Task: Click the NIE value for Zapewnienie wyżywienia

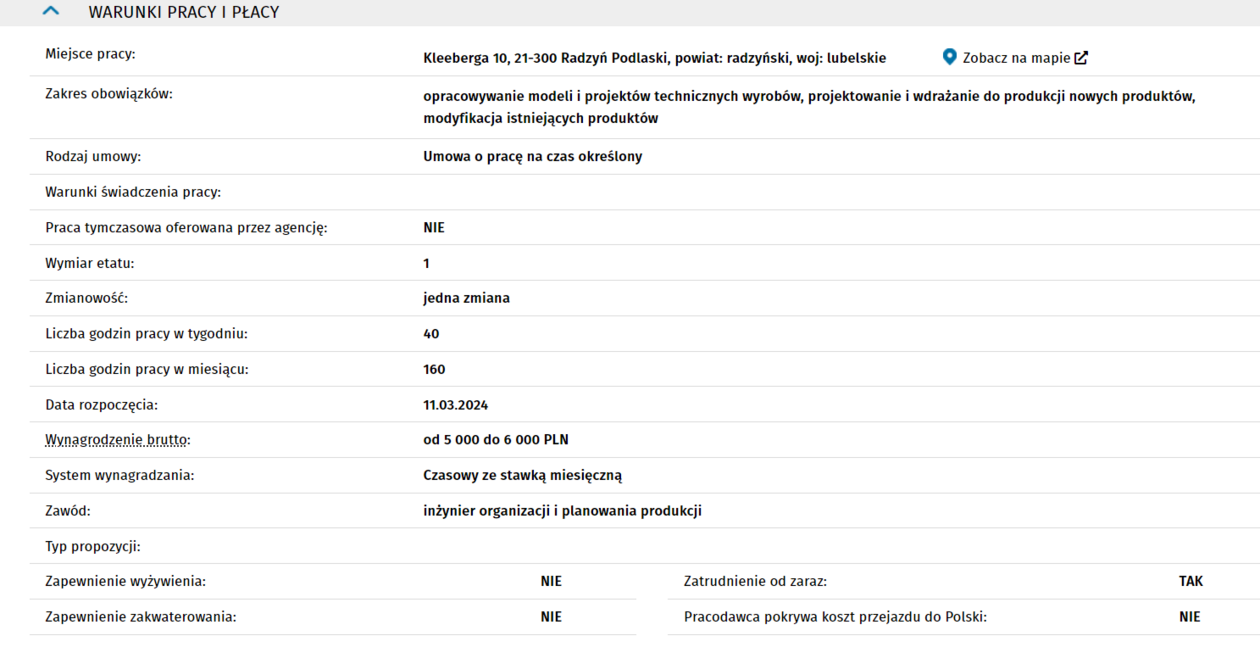Action: click(551, 581)
